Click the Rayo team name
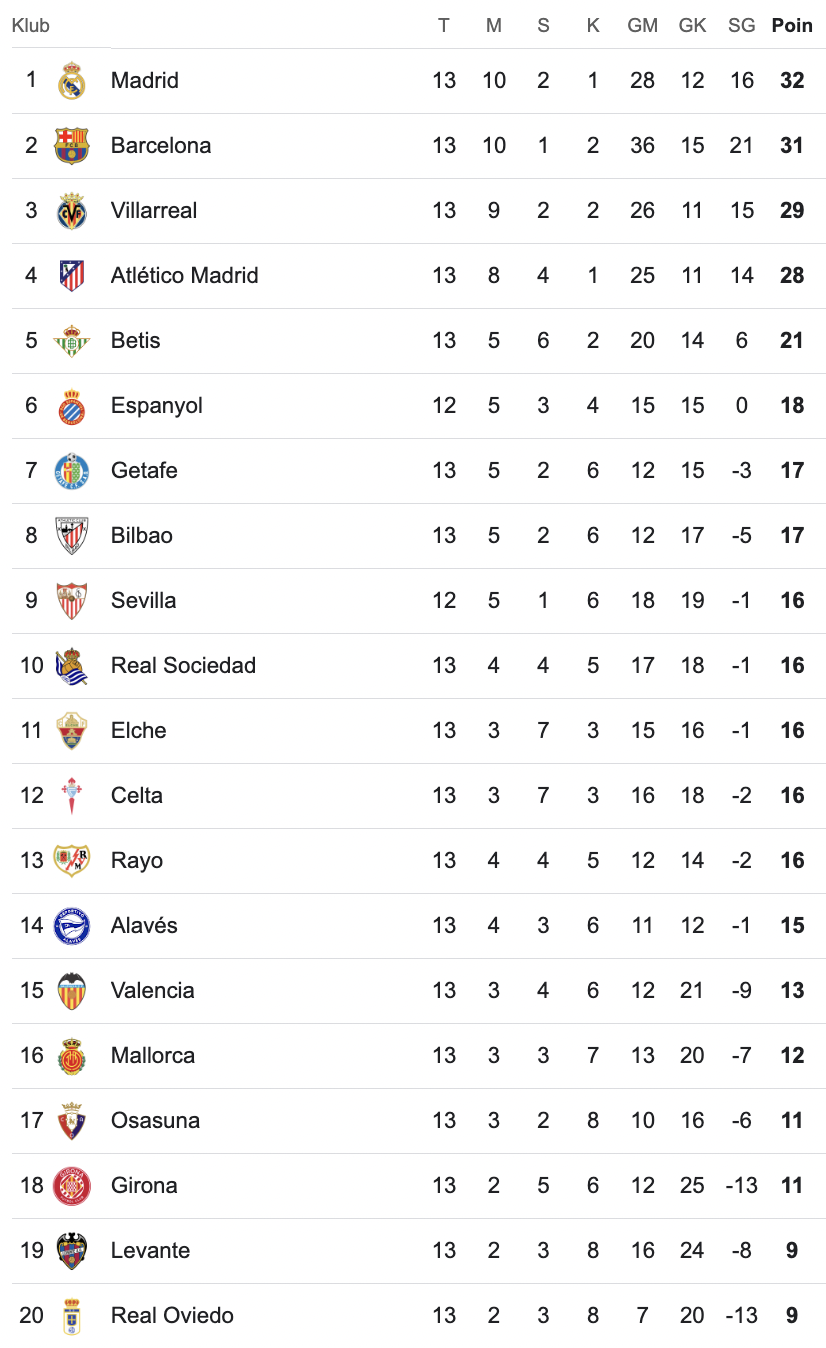Image resolution: width=826 pixels, height=1348 pixels. [136, 861]
